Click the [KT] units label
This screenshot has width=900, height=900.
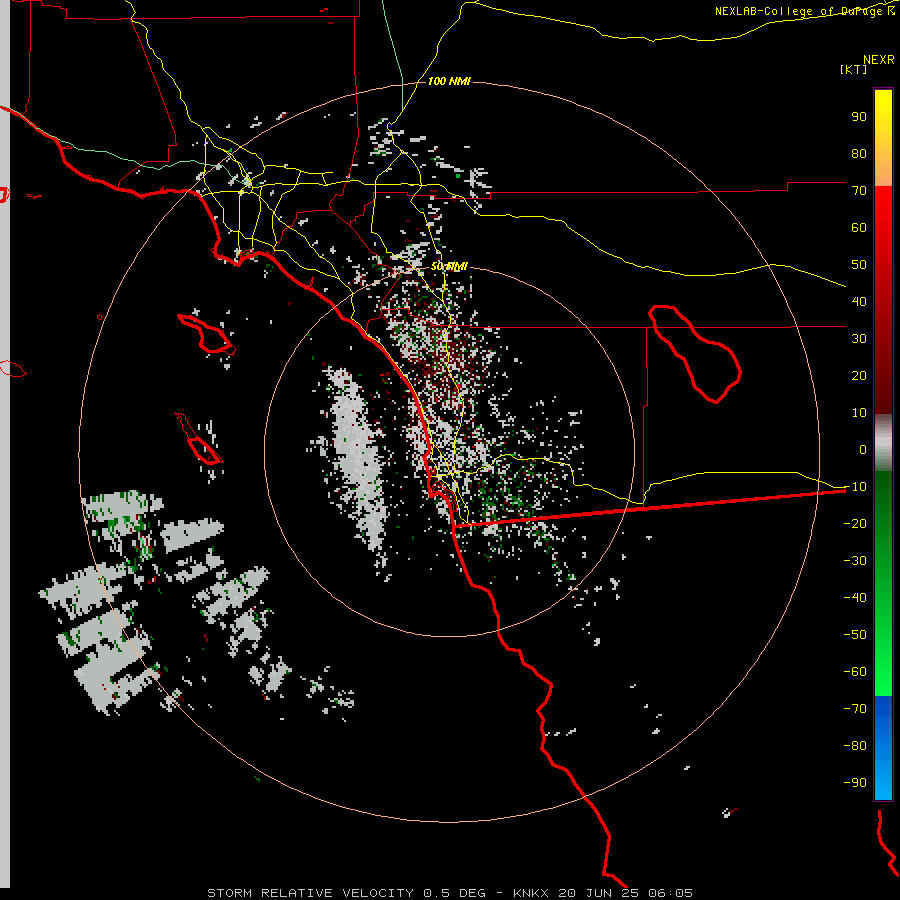(854, 69)
